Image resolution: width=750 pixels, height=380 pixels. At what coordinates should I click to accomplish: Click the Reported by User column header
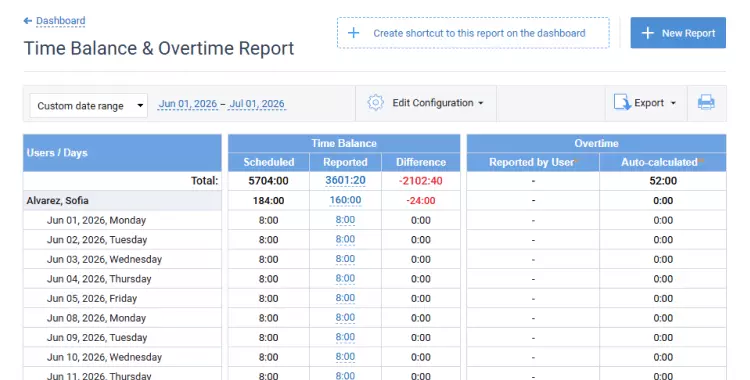533,162
